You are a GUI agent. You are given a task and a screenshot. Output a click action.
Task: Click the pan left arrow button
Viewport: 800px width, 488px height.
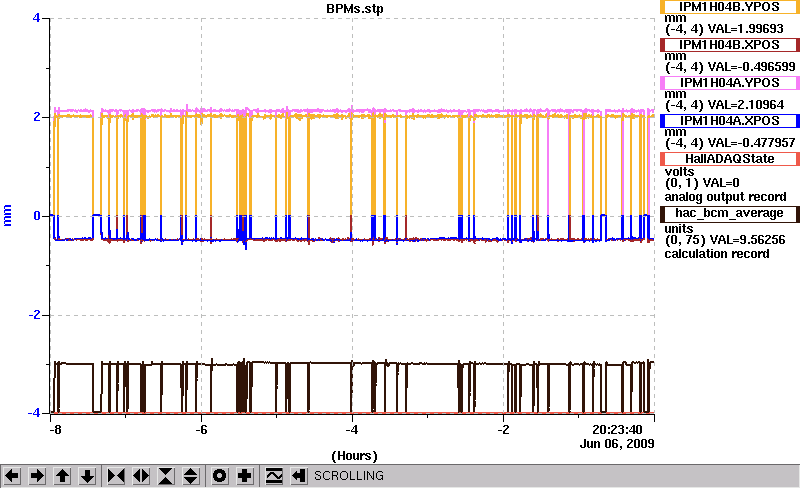click(x=12, y=476)
